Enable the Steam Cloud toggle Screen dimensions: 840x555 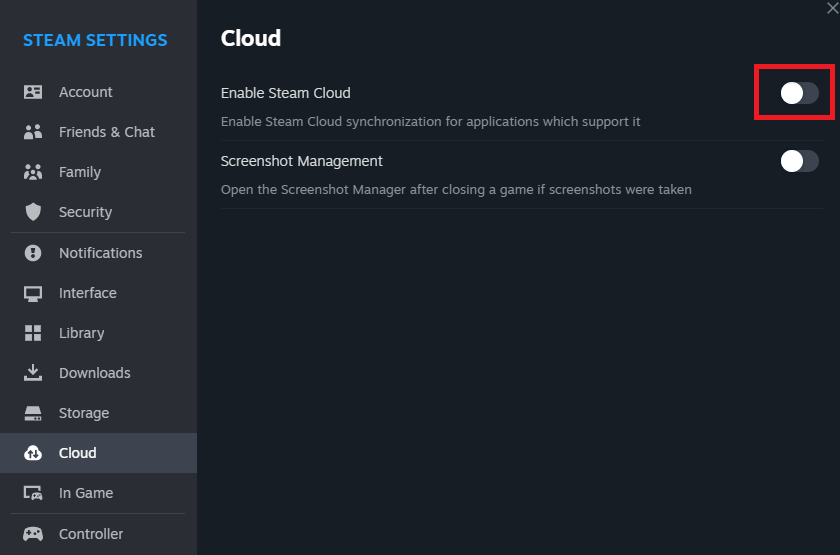tap(799, 93)
